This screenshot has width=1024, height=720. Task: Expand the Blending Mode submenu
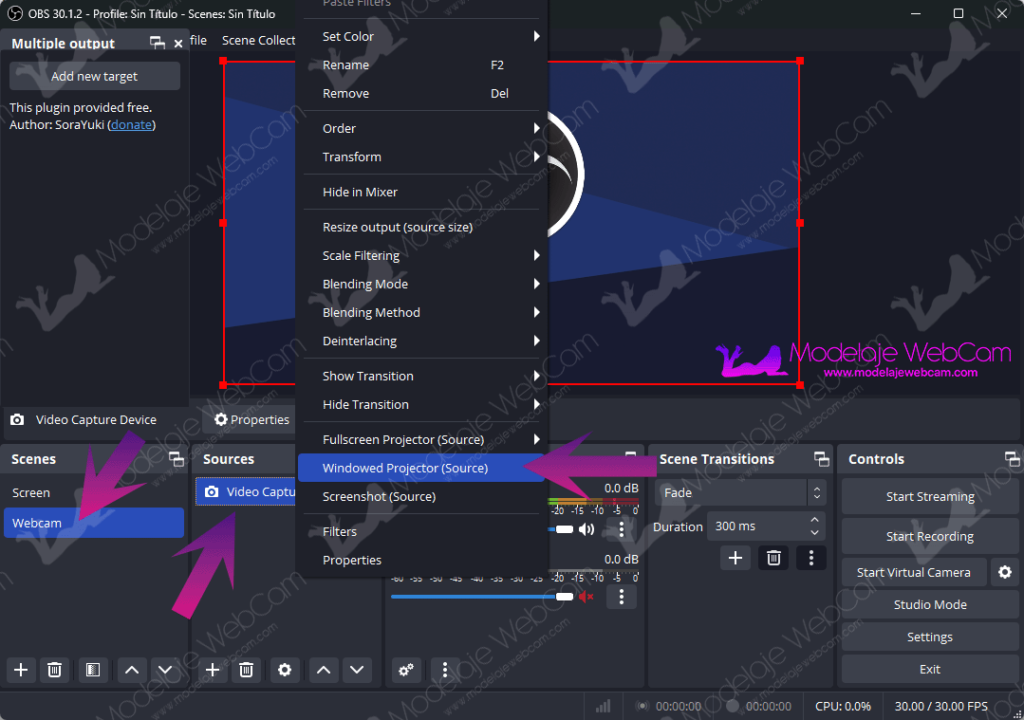pos(422,284)
